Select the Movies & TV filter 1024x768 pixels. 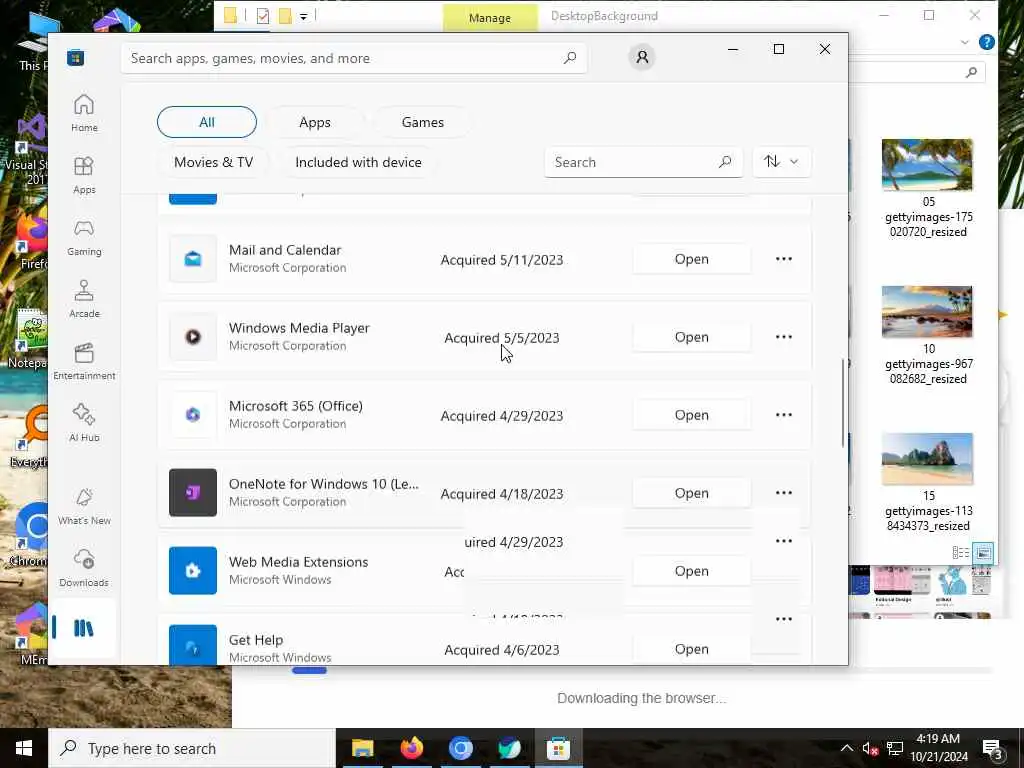pyautogui.click(x=214, y=162)
